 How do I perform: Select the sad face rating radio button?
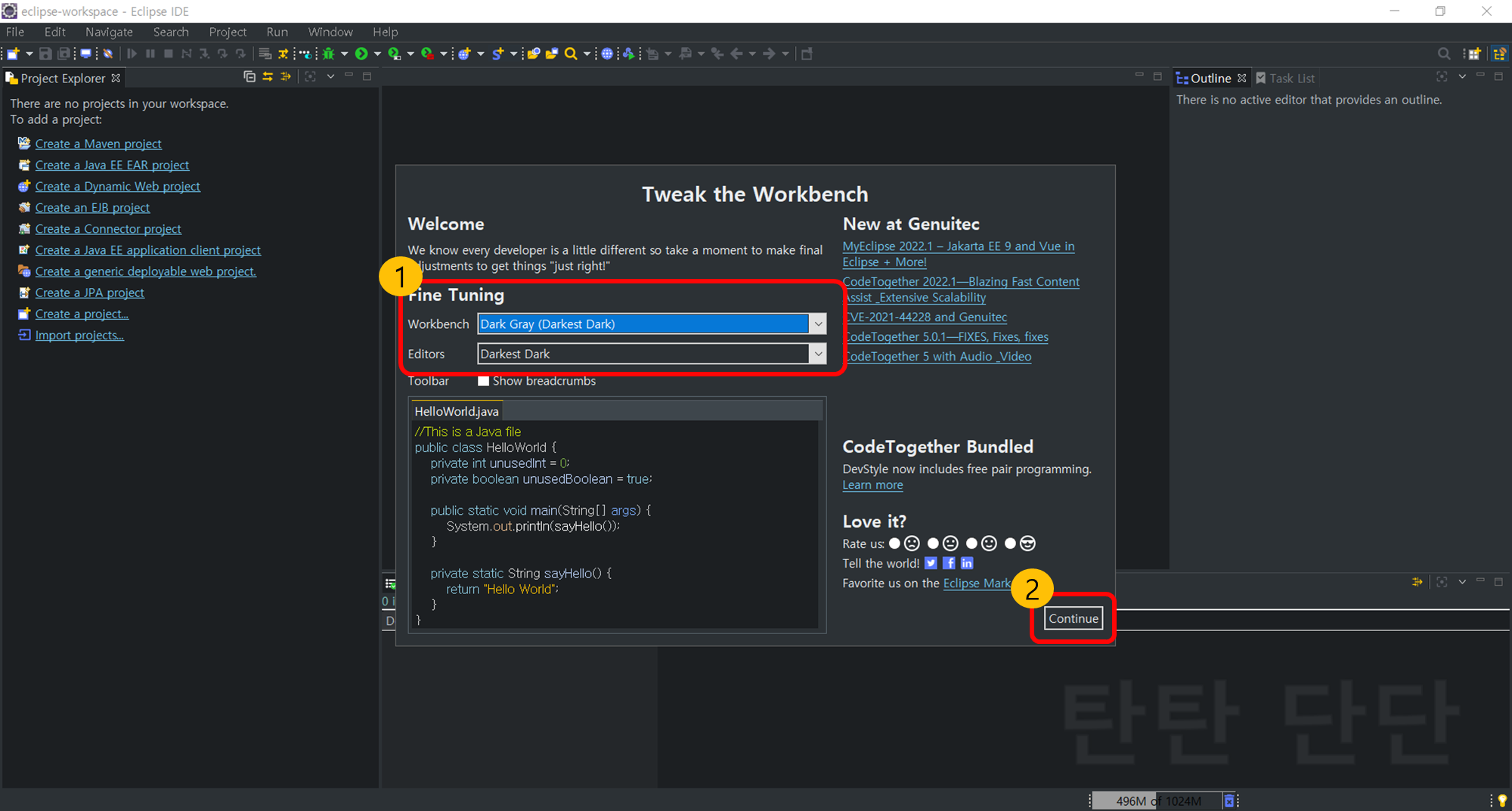point(895,543)
